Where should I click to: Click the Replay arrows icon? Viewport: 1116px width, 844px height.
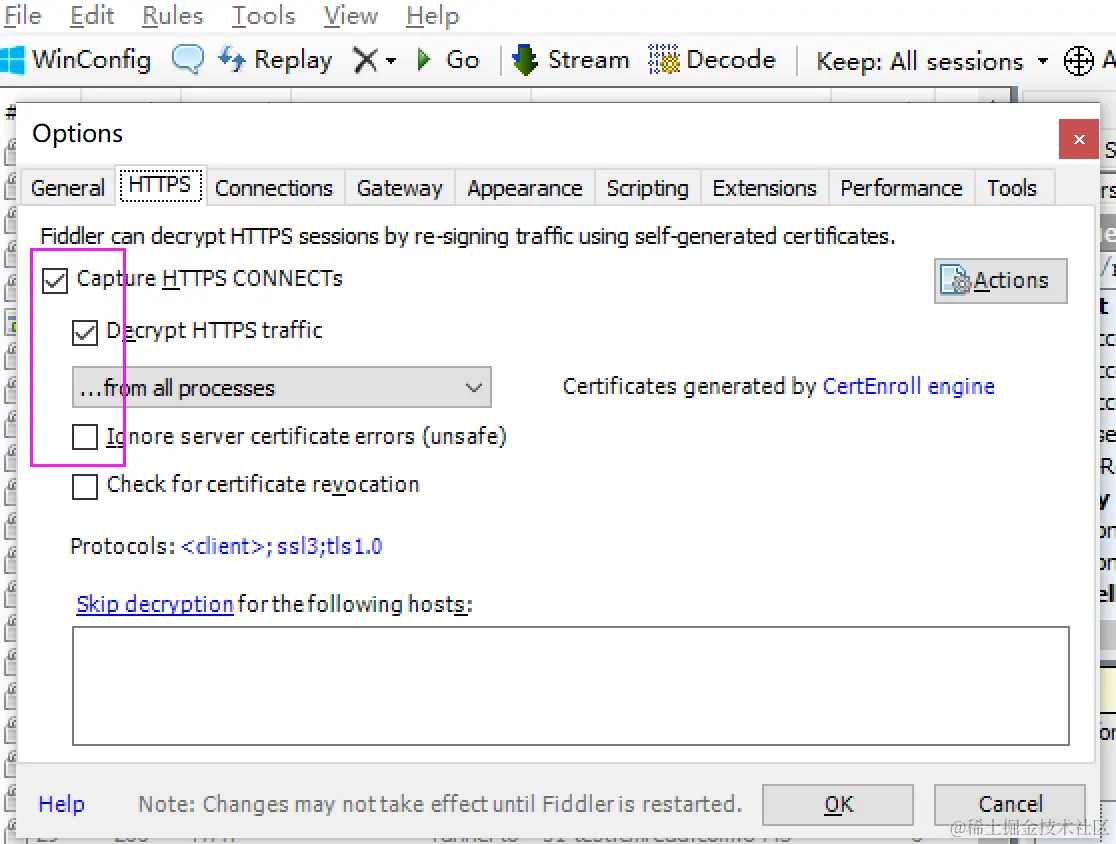click(231, 59)
